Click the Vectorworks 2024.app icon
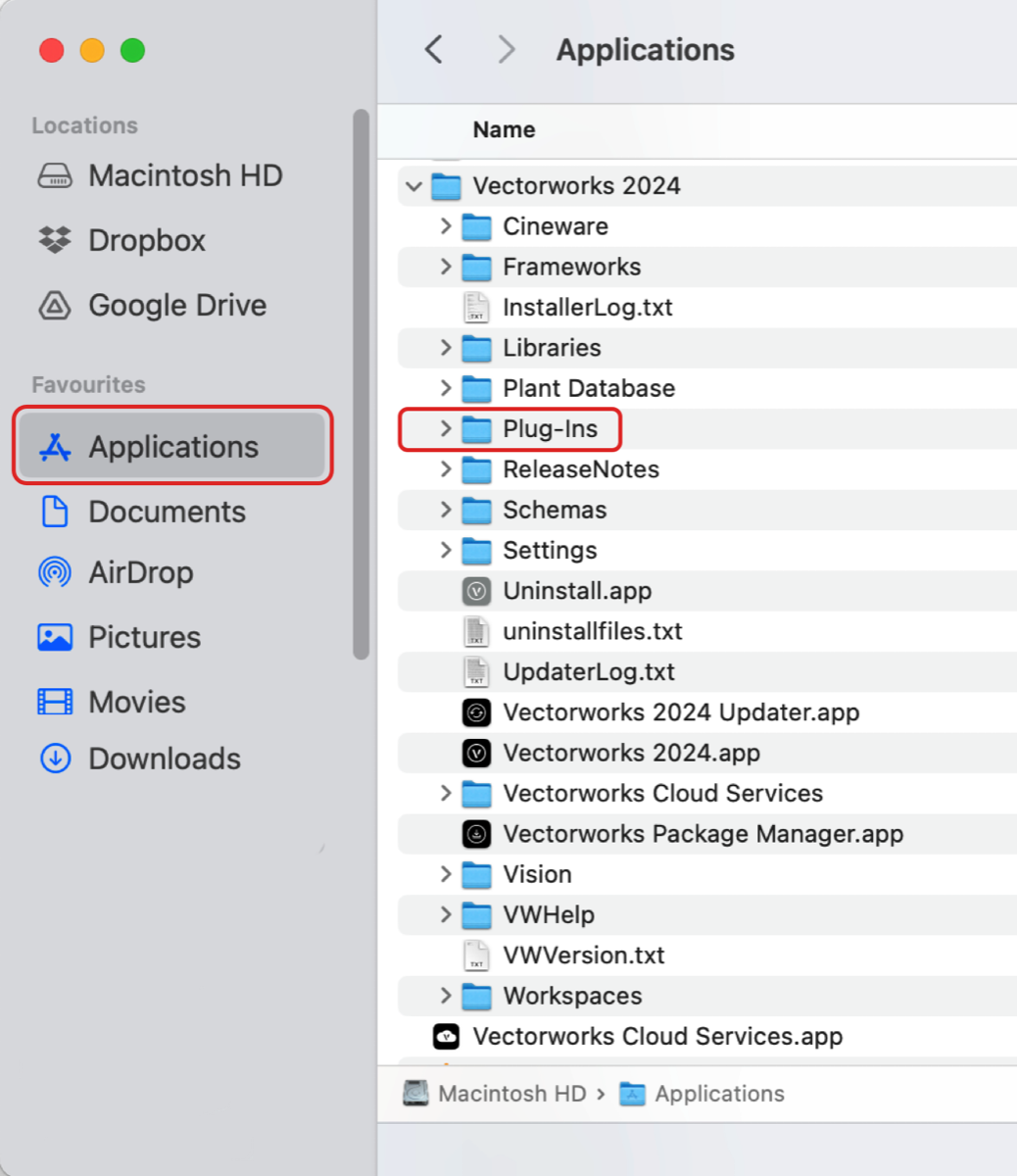1017x1176 pixels. [x=476, y=753]
